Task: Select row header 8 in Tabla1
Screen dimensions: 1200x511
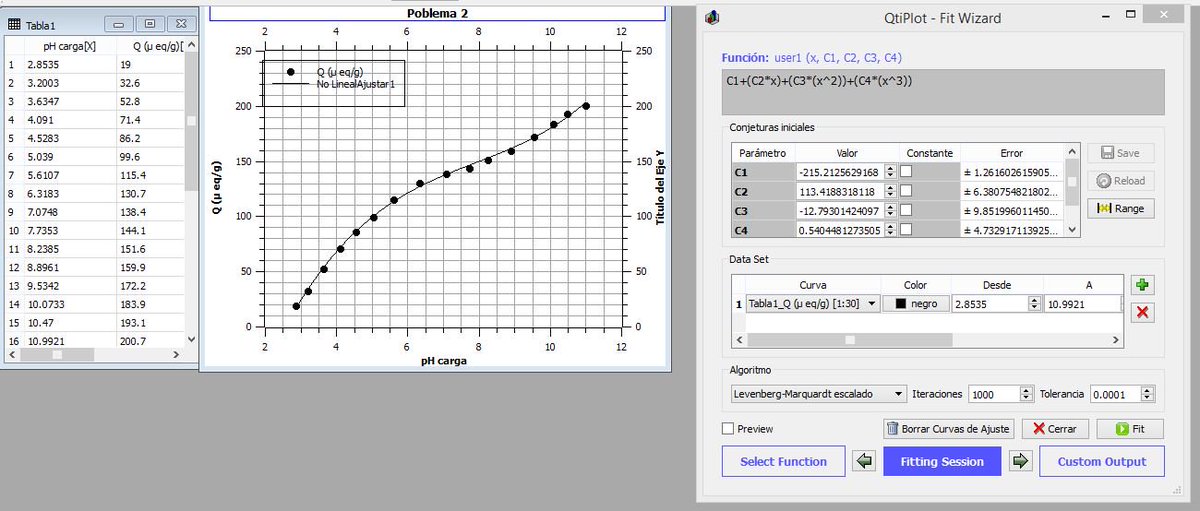Action: [x=12, y=194]
